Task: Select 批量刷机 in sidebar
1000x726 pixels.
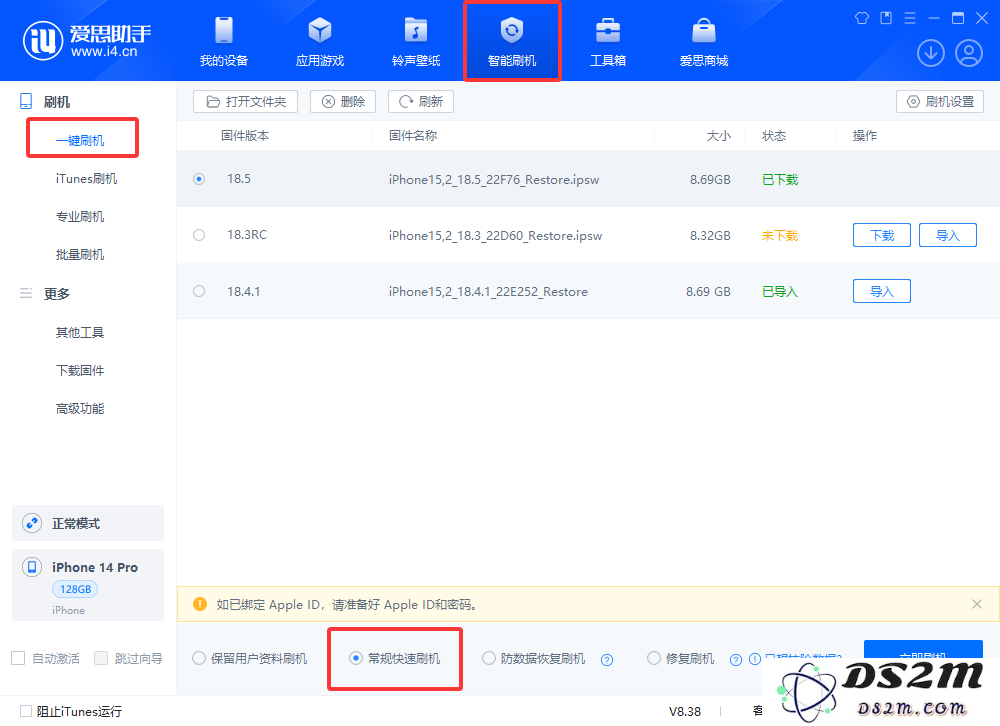Action: 80,255
